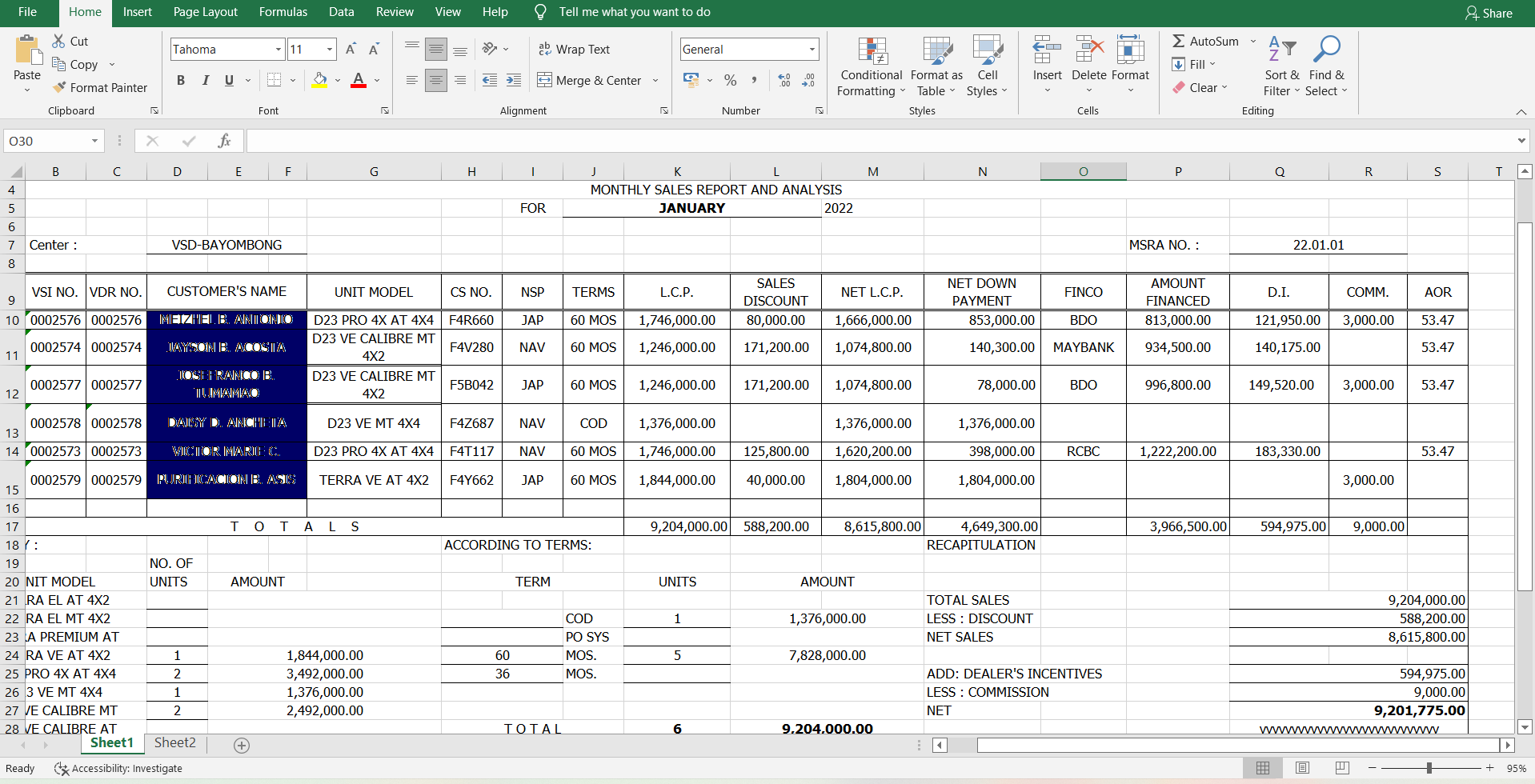The height and width of the screenshot is (784, 1535).
Task: Click the Cut scissors icon
Action: [x=58, y=41]
